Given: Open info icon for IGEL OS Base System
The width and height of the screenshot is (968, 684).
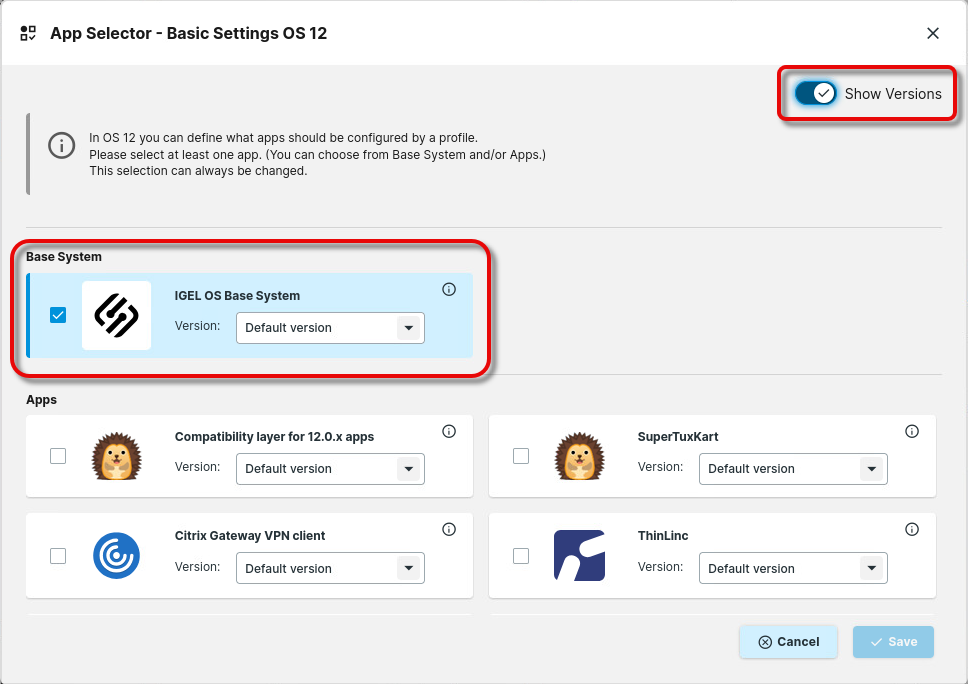Looking at the screenshot, I should pyautogui.click(x=449, y=290).
